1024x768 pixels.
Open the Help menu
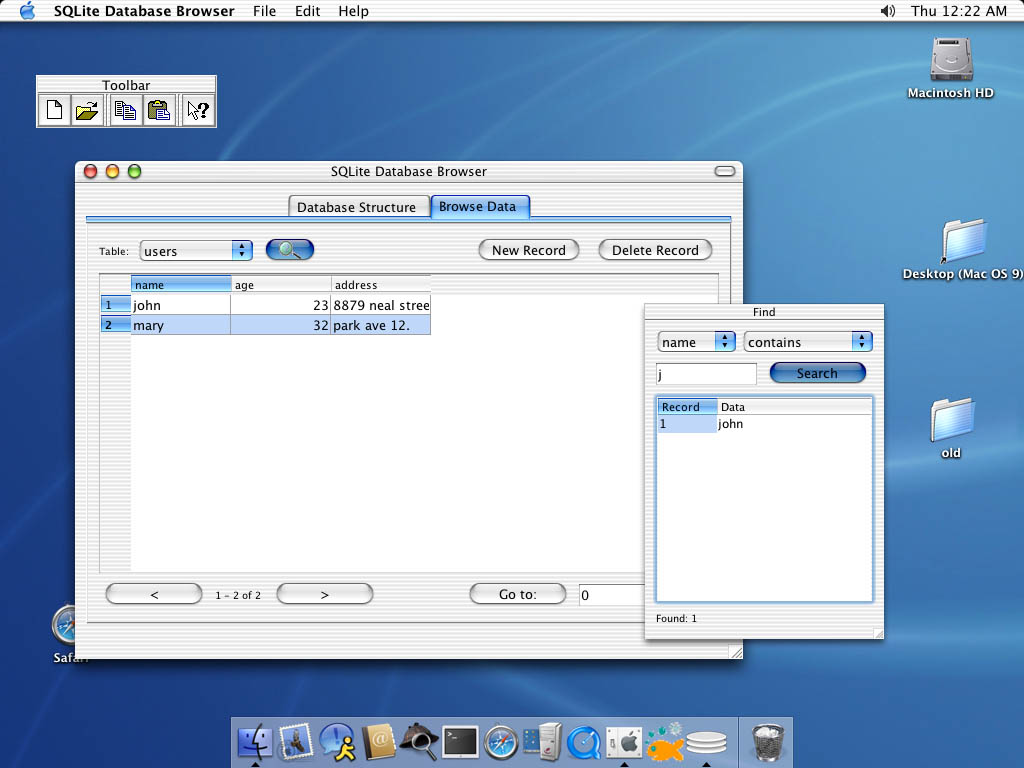(353, 11)
